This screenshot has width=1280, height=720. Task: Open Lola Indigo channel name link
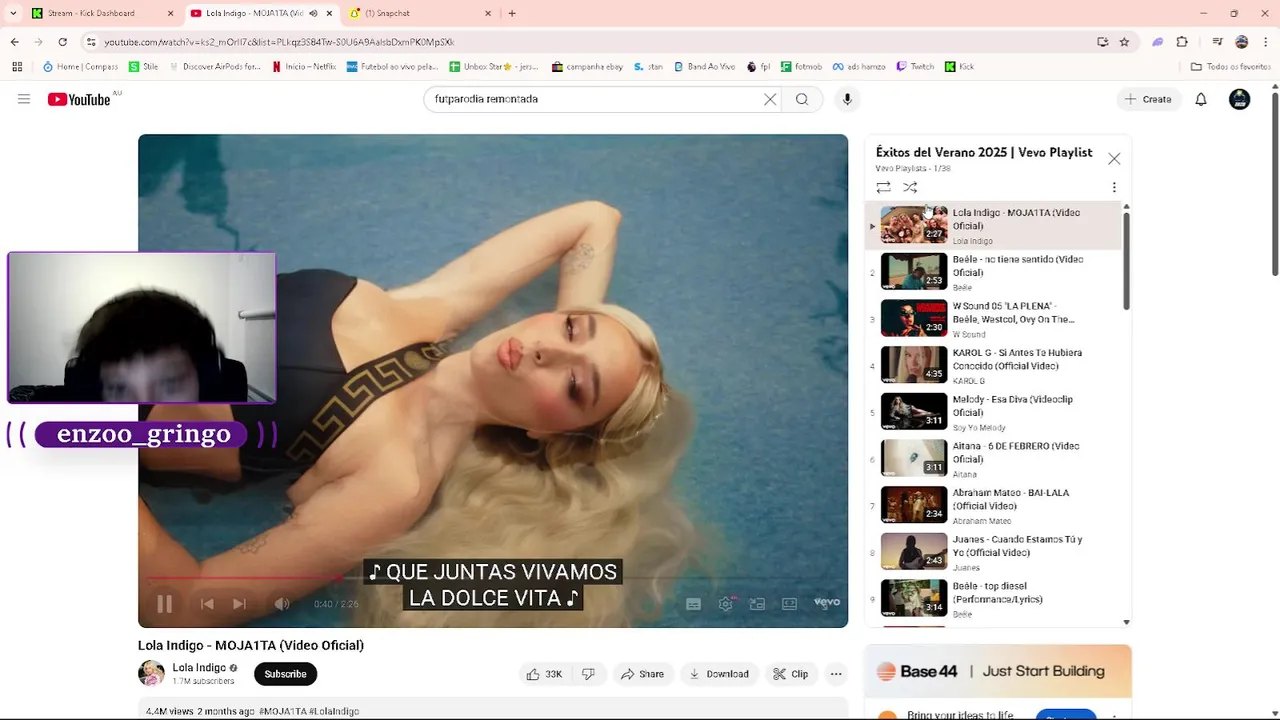click(x=199, y=667)
